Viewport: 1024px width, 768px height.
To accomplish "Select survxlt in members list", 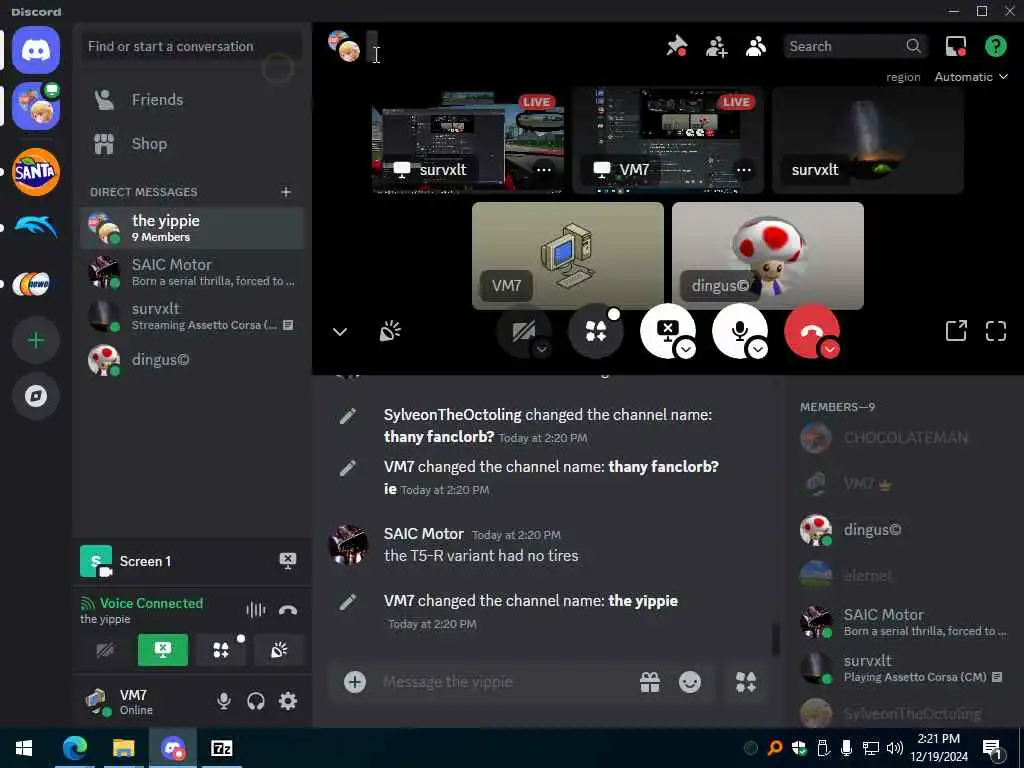I will point(903,668).
